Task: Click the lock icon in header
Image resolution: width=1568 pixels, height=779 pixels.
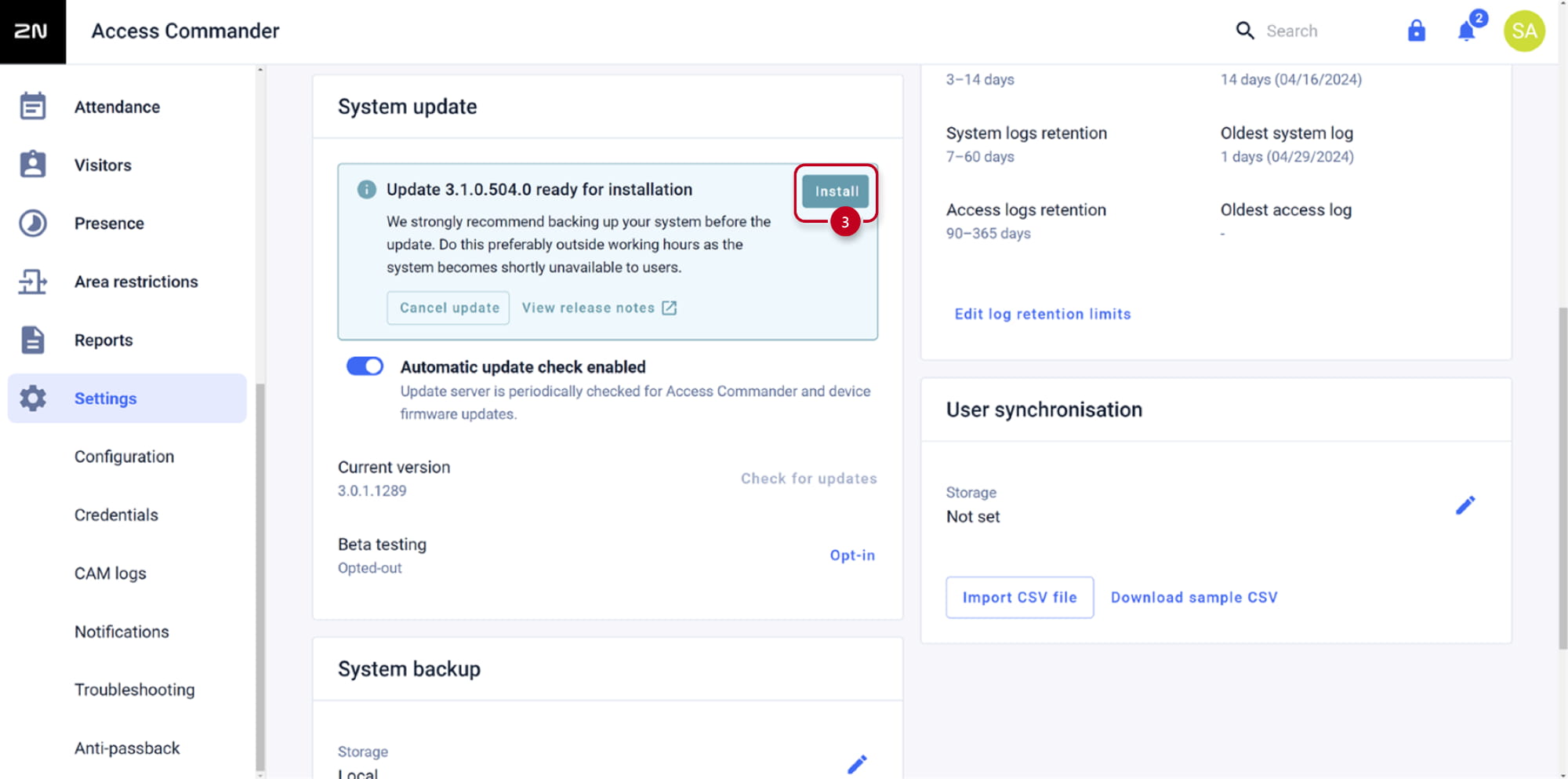Action: pyautogui.click(x=1417, y=31)
